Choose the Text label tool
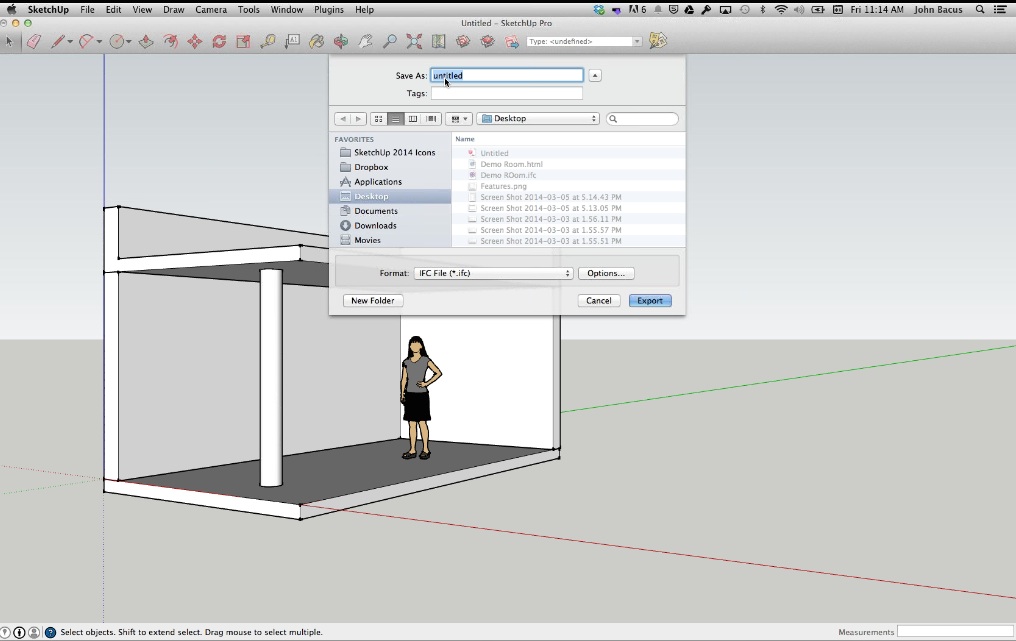The width and height of the screenshot is (1016, 641). point(292,41)
